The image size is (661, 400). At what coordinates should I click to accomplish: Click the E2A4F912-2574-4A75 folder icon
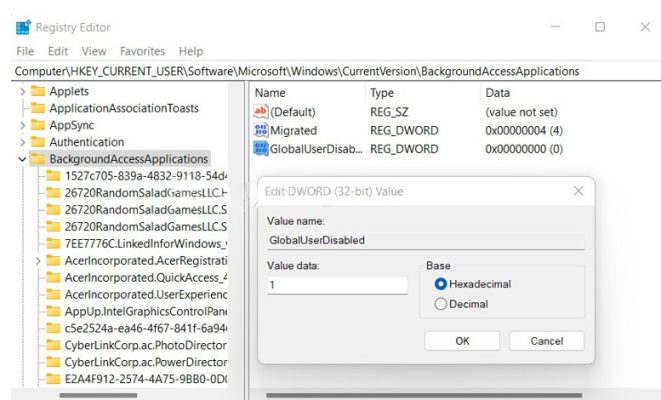tap(53, 379)
